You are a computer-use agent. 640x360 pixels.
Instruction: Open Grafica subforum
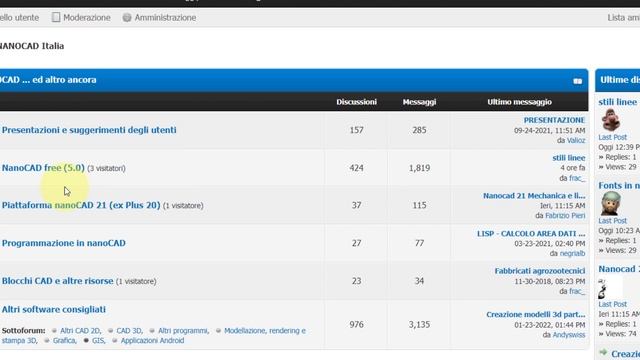[x=64, y=340]
